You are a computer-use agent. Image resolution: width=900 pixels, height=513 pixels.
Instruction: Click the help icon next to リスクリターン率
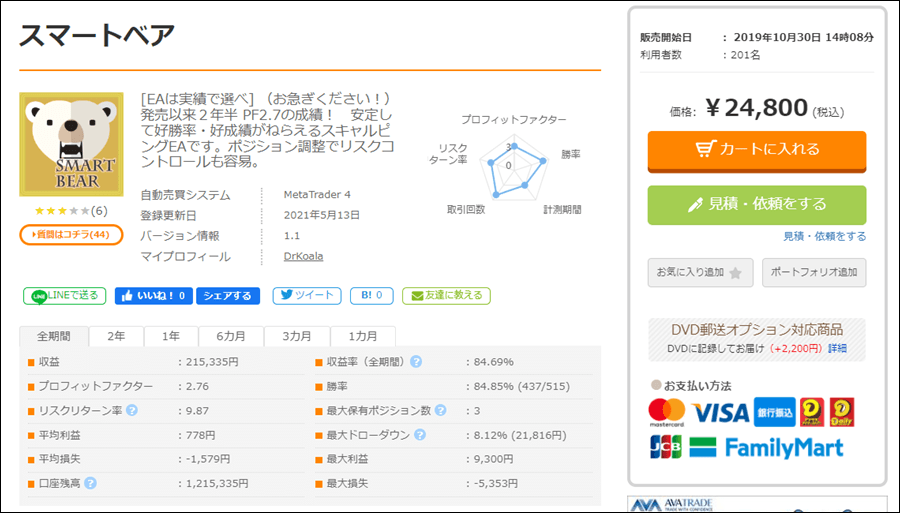tap(132, 410)
